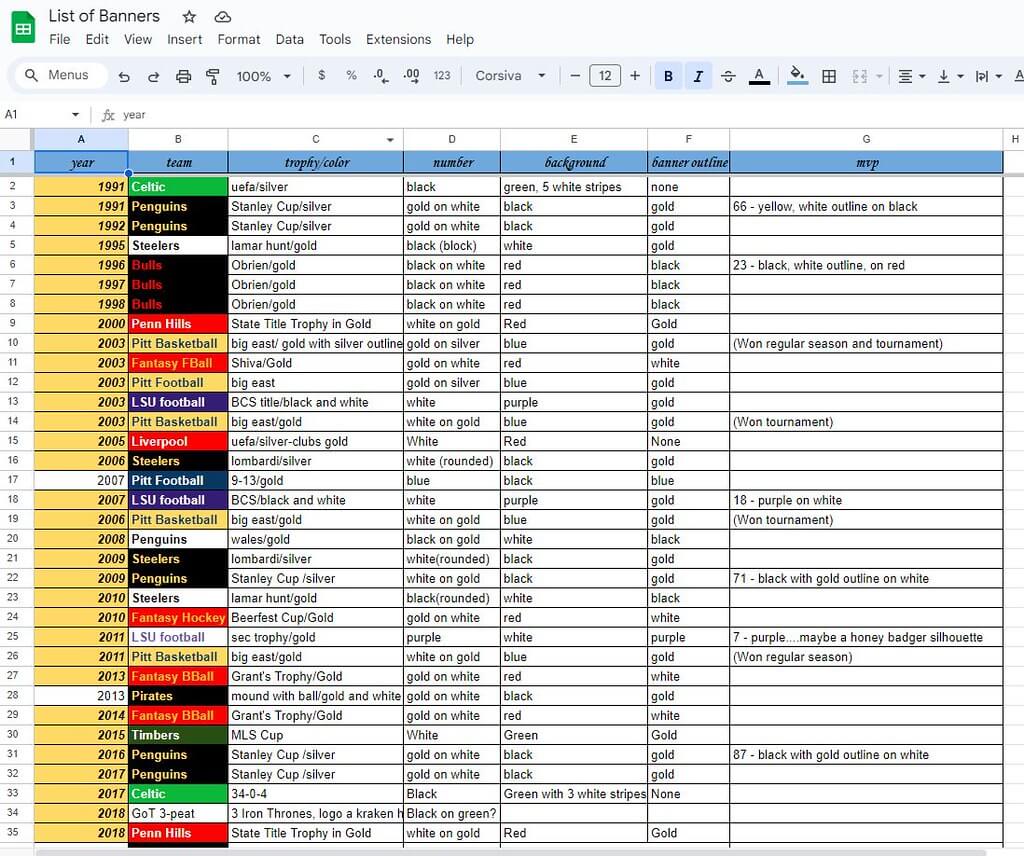The width and height of the screenshot is (1024, 856).
Task: Increase decimal places
Action: point(411,76)
